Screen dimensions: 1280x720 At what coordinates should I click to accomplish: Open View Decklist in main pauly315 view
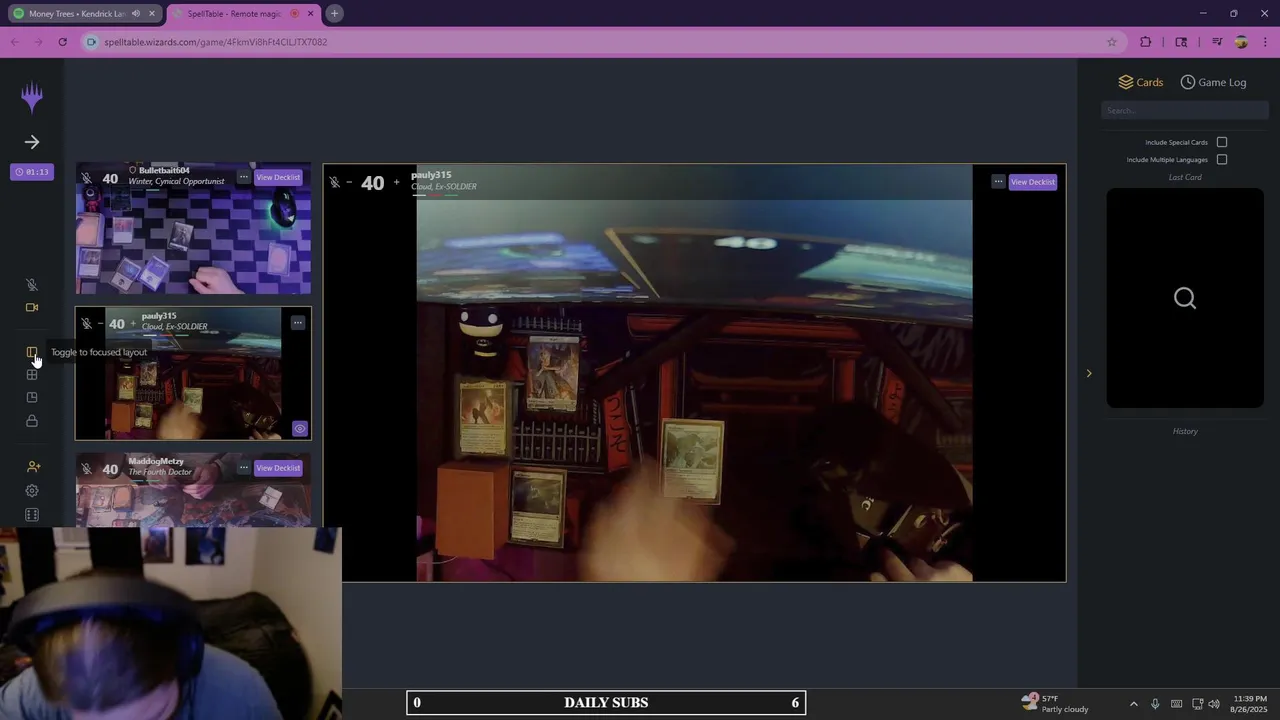pyautogui.click(x=1032, y=182)
